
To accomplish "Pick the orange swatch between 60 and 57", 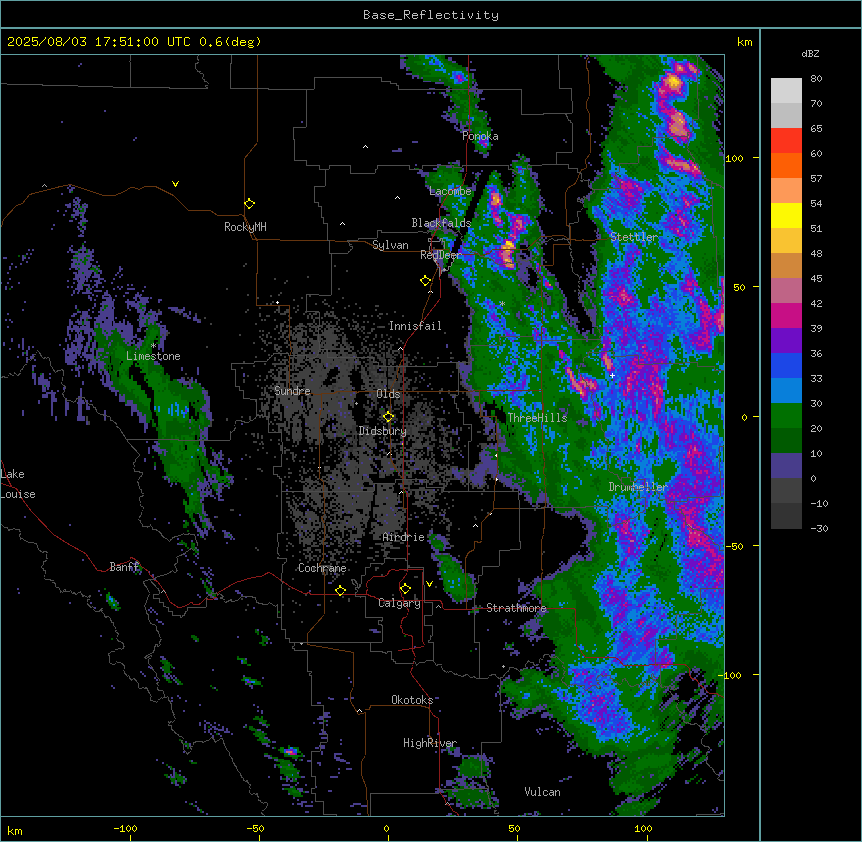I will pyautogui.click(x=786, y=165).
